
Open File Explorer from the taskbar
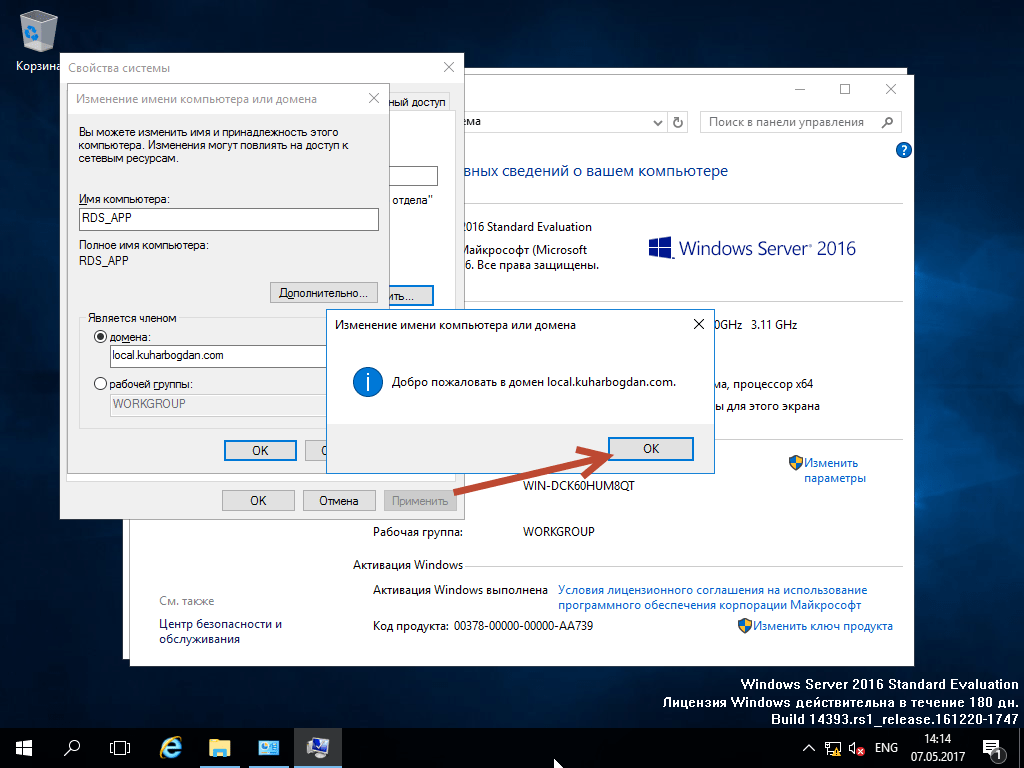(219, 747)
